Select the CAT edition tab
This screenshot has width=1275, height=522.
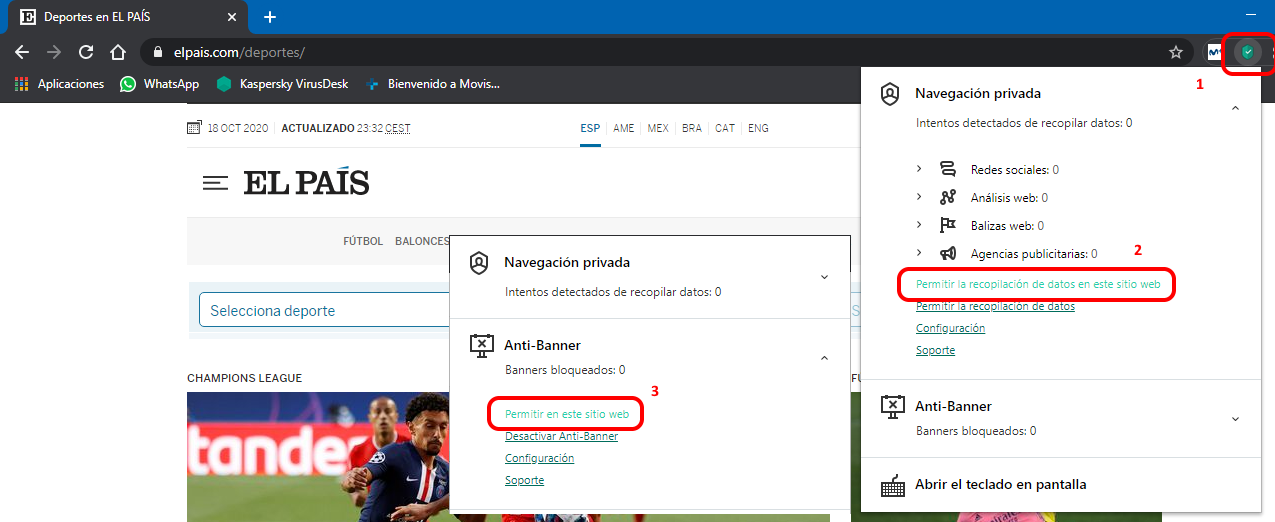tap(725, 128)
